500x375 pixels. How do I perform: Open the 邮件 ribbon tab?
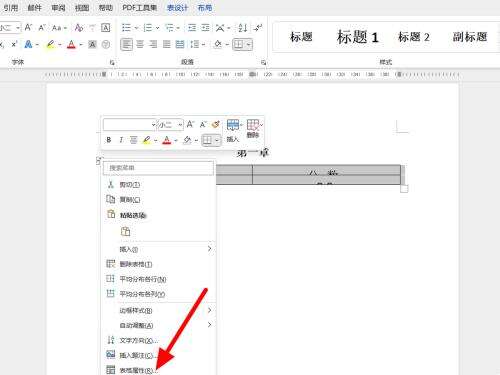[x=34, y=7]
